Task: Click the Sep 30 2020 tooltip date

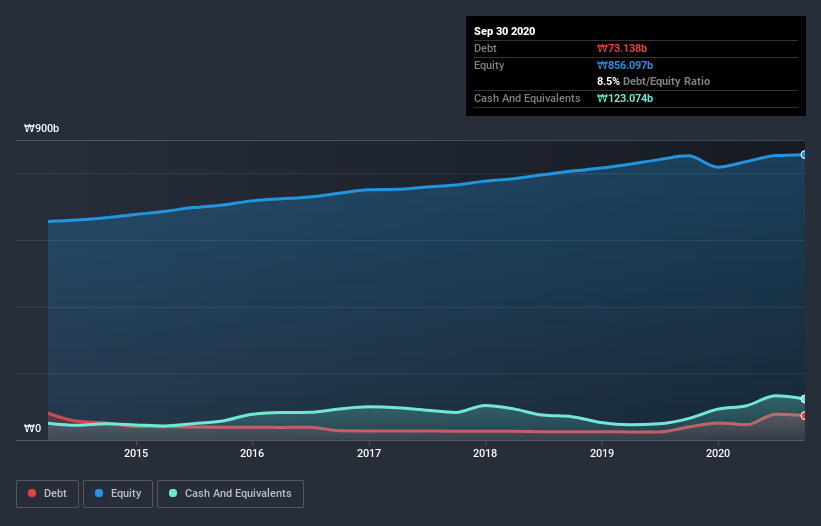Action: coord(504,31)
